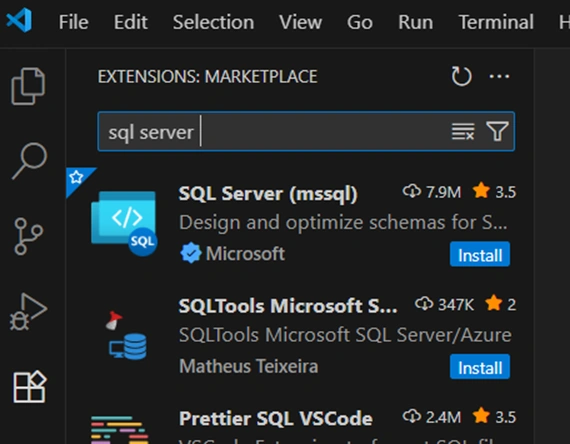Install SQLTools Microsoft SQL Server extension

pyautogui.click(x=480, y=367)
